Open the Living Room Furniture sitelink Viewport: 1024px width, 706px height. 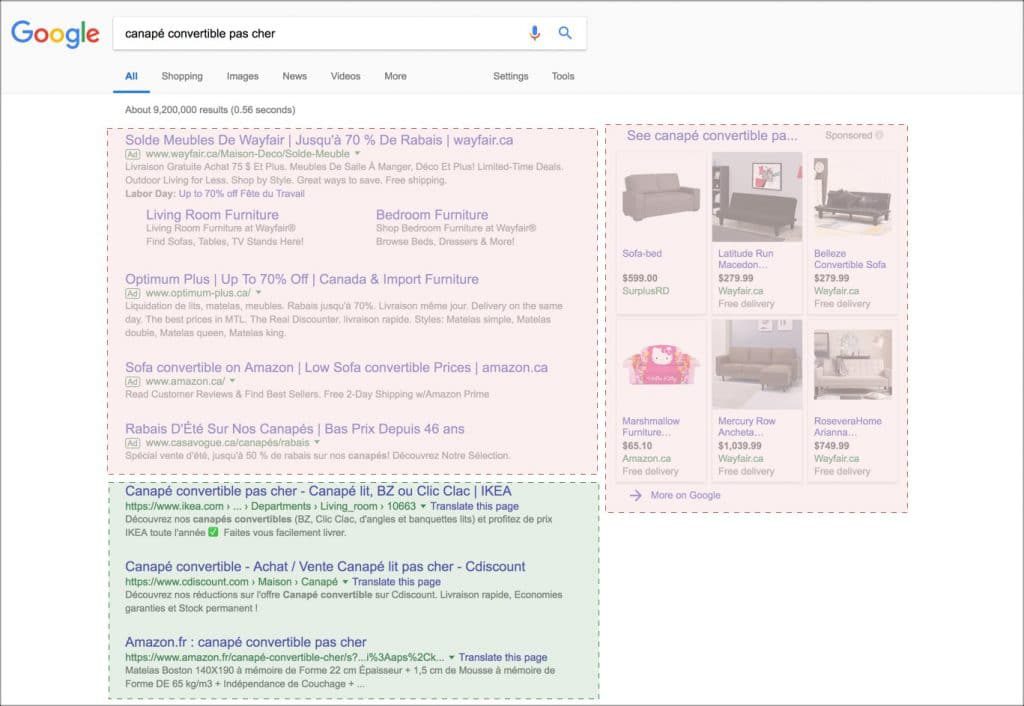click(x=212, y=215)
